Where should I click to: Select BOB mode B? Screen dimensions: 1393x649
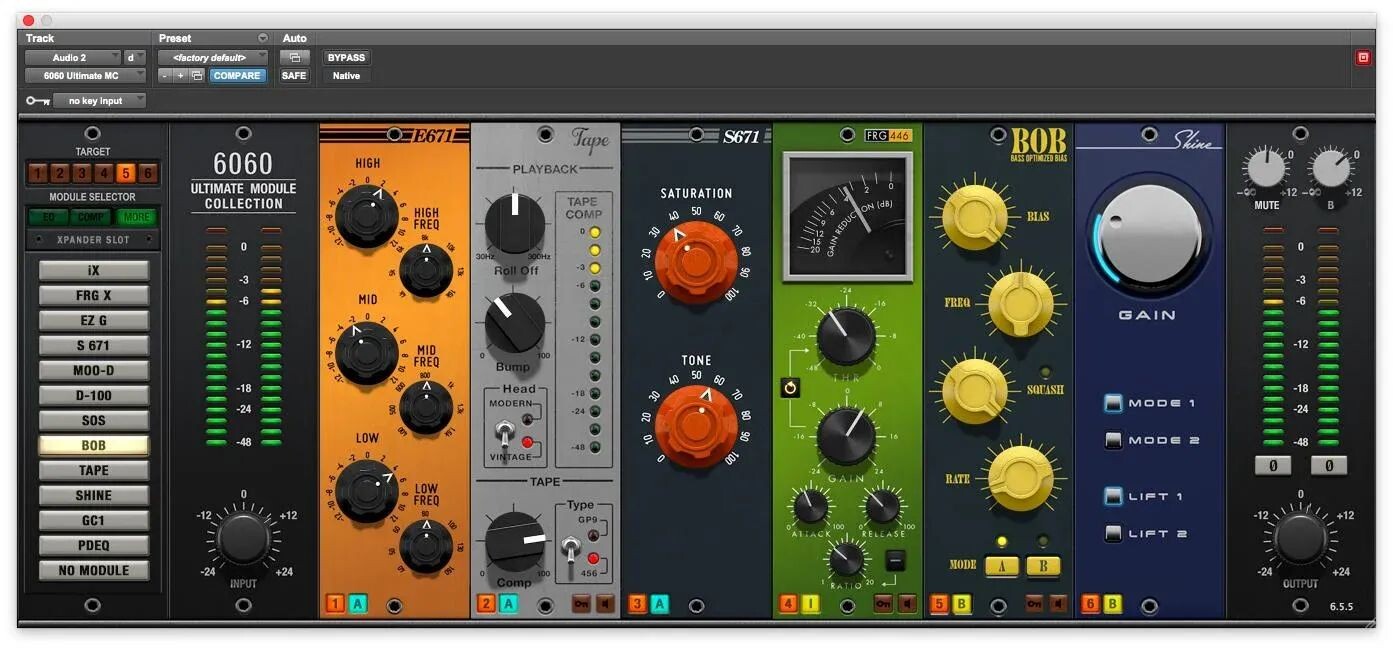(1043, 566)
